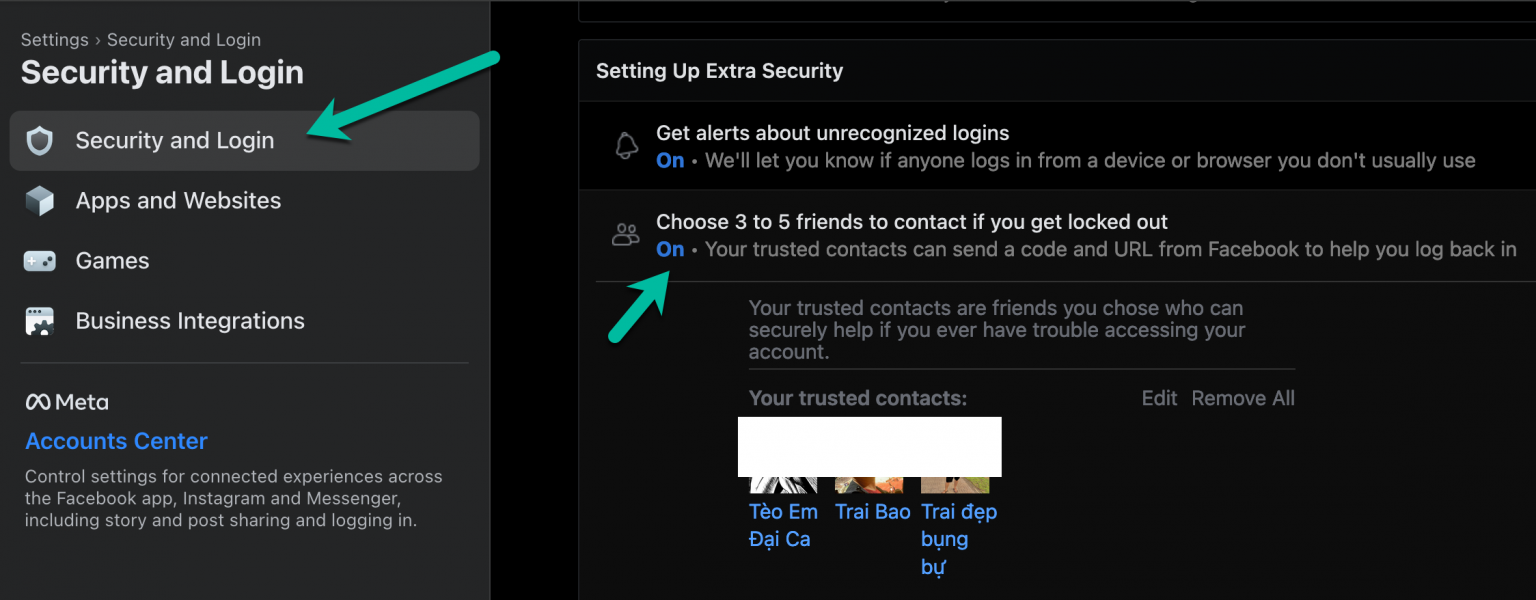
Task: Click the Meta logo in sidebar
Action: click(67, 402)
